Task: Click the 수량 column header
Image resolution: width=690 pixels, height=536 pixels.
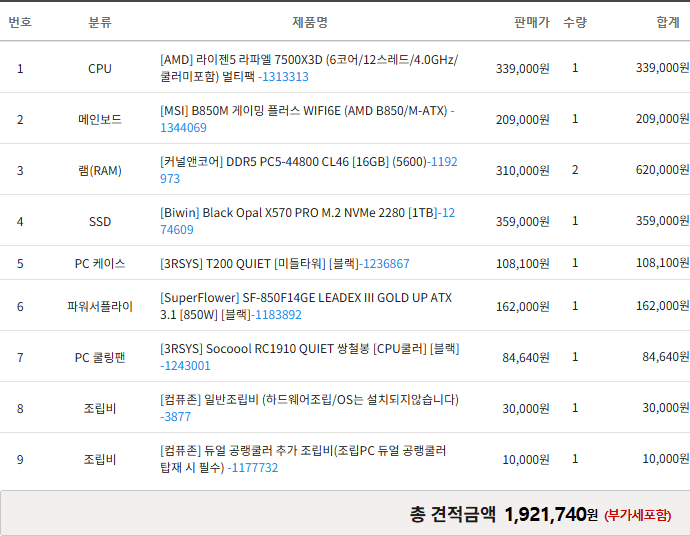Action: tap(575, 22)
